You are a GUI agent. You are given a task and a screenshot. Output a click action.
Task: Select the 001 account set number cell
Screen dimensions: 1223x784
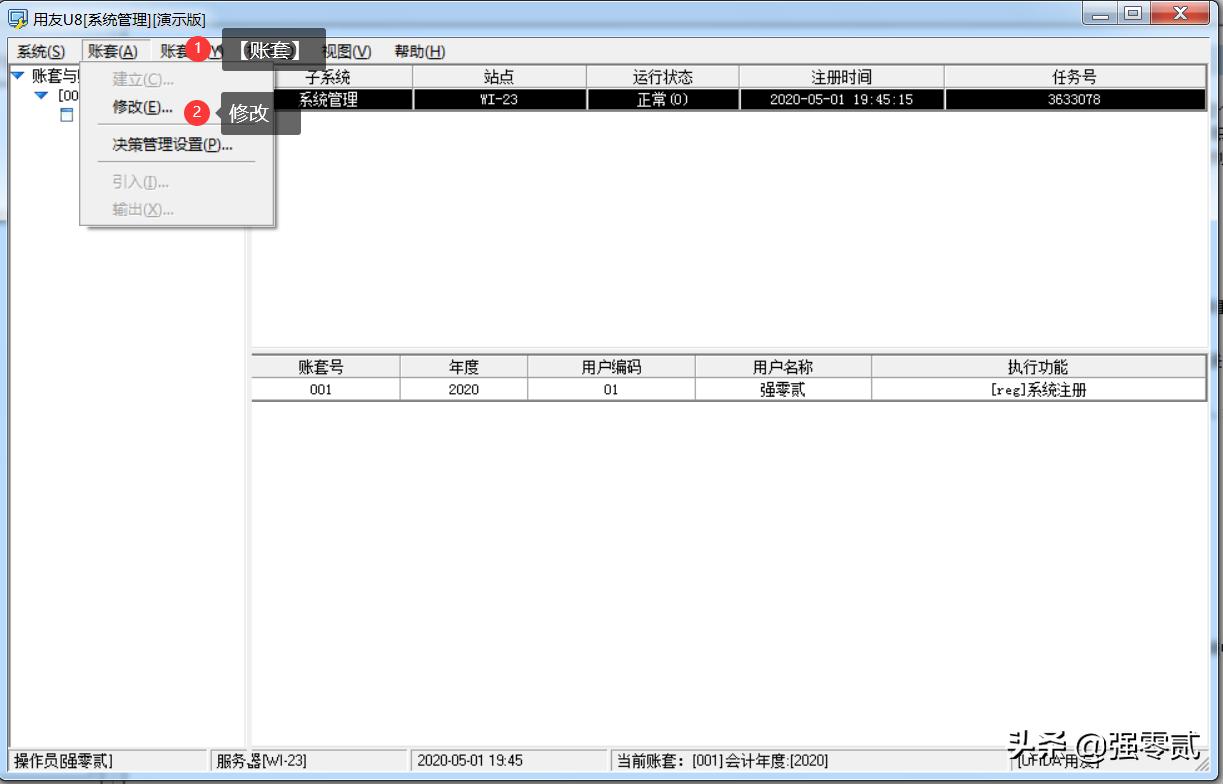point(326,390)
